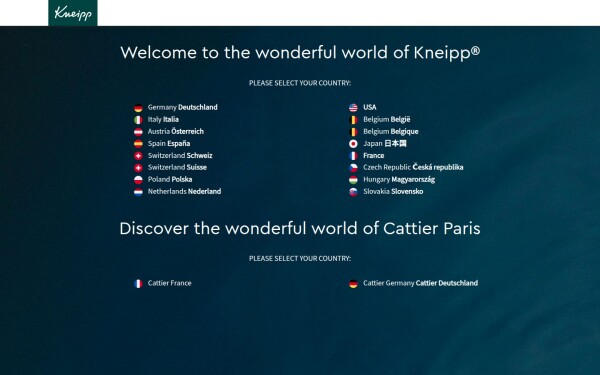Click the Spain flag icon
This screenshot has height=375, width=600.
138,144
